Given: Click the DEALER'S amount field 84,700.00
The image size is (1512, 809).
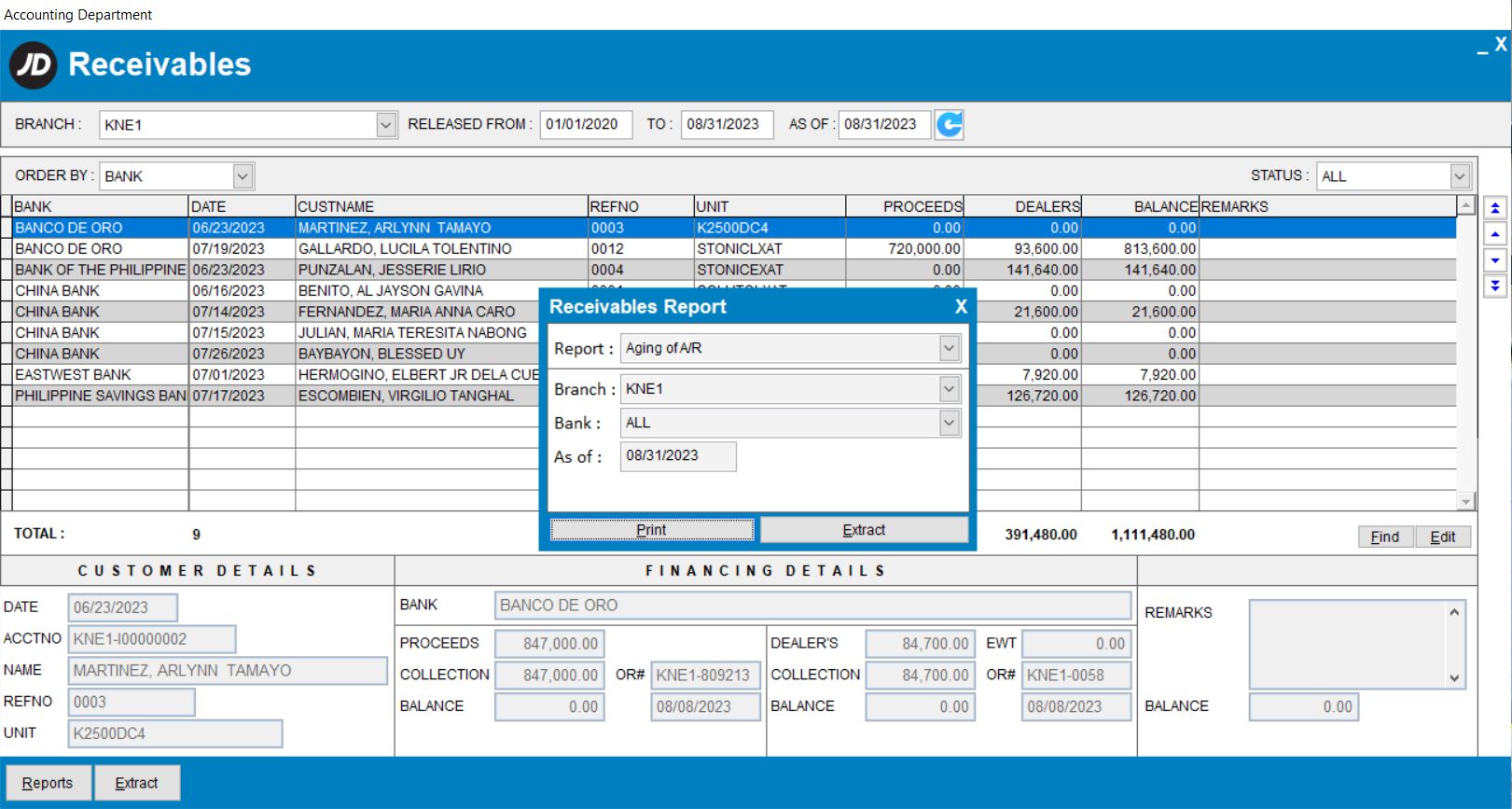Looking at the screenshot, I should point(920,644).
